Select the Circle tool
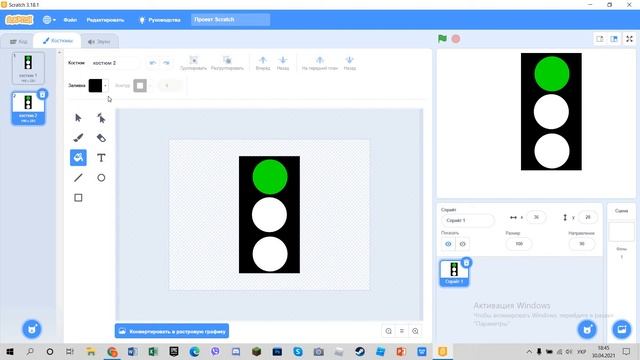Image resolution: width=640 pixels, height=360 pixels. pos(101,178)
